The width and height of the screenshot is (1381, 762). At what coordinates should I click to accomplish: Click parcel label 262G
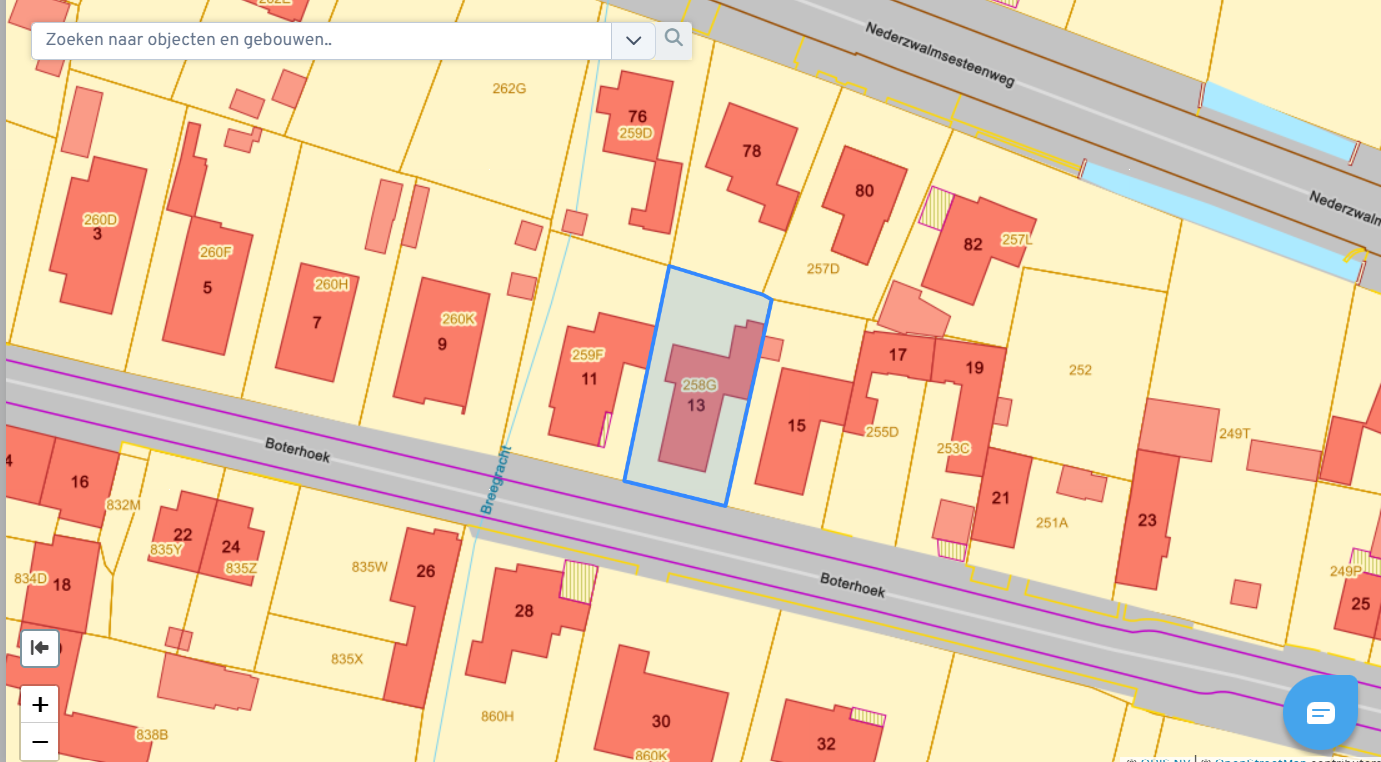(509, 89)
